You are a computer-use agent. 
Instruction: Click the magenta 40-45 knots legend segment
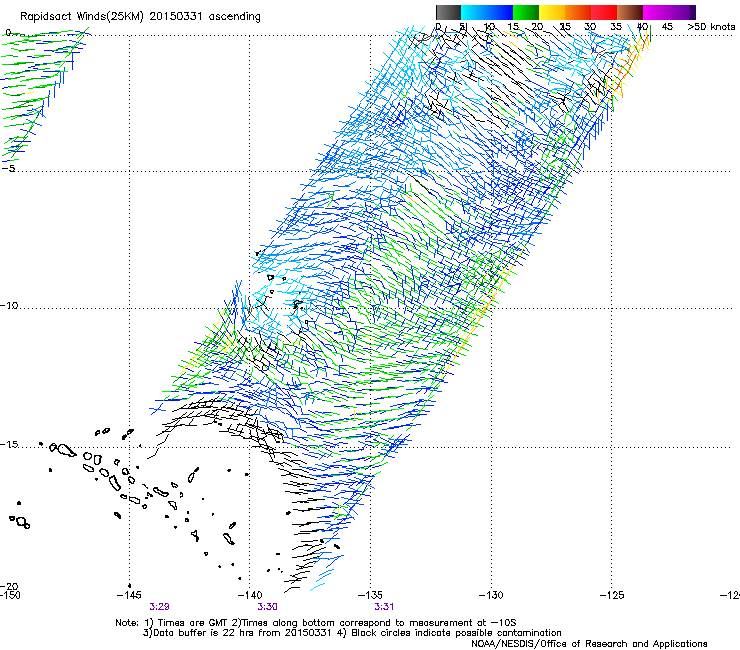click(x=656, y=12)
